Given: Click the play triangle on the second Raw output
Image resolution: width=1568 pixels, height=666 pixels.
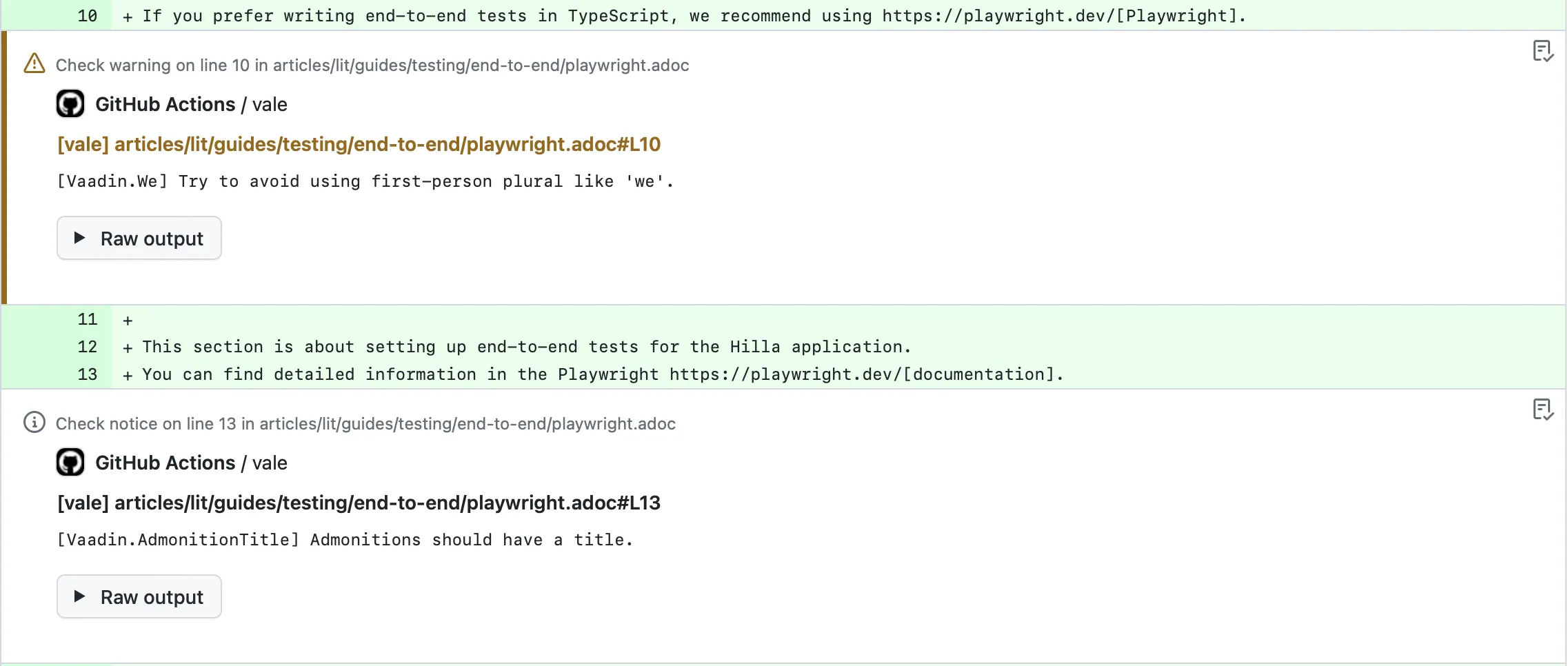Looking at the screenshot, I should pyautogui.click(x=80, y=596).
